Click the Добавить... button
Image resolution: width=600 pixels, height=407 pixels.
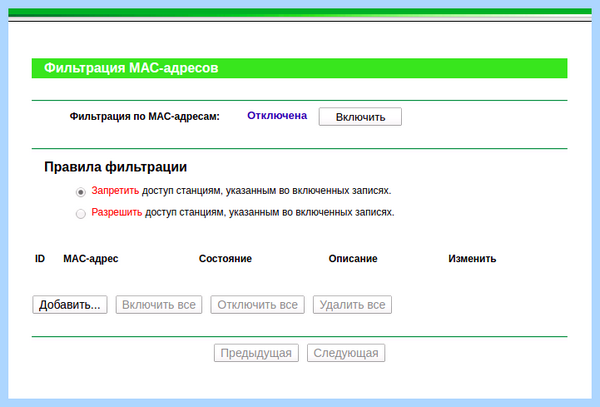70,304
